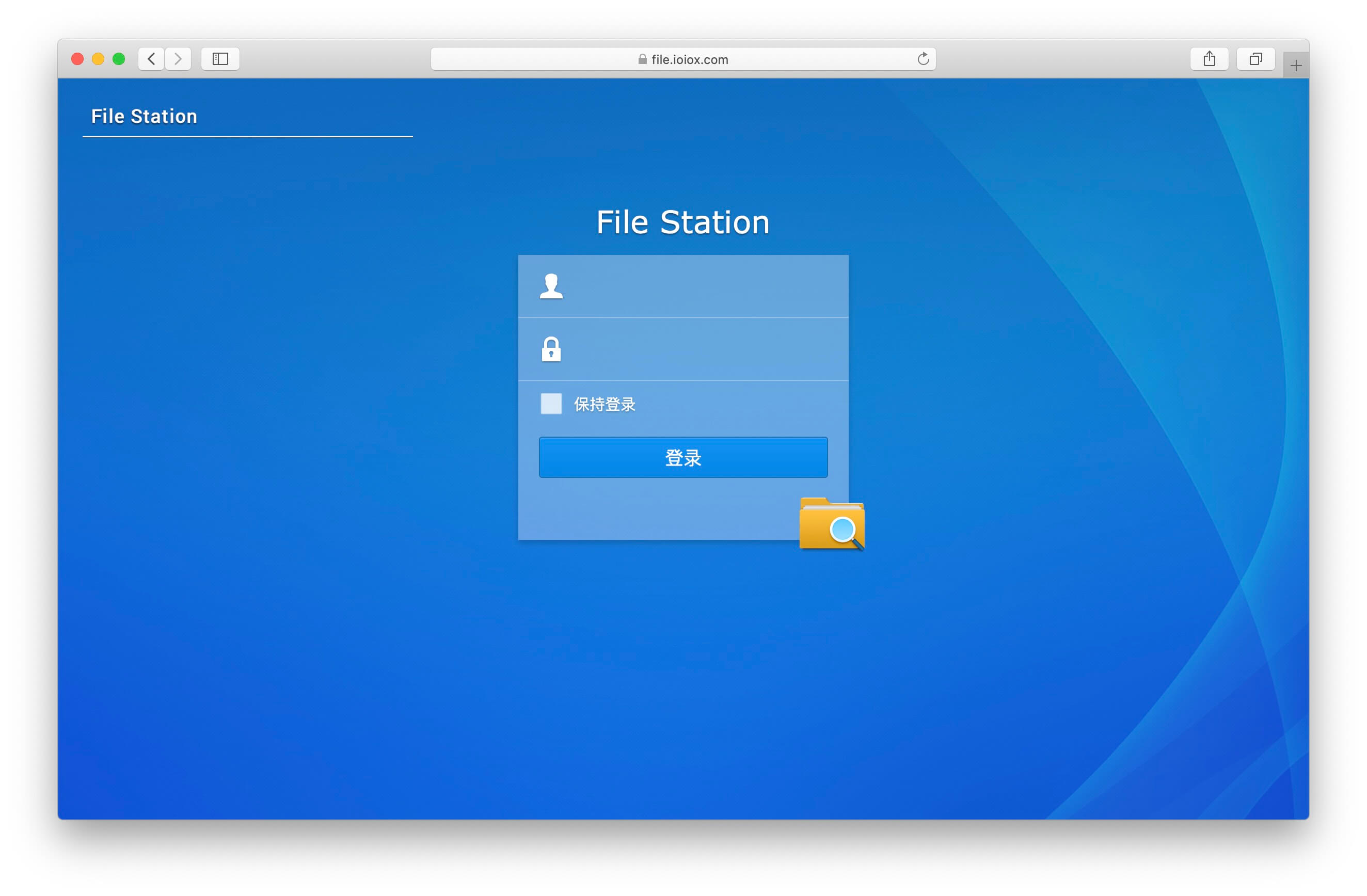Minimize the window with yellow button

coord(98,59)
